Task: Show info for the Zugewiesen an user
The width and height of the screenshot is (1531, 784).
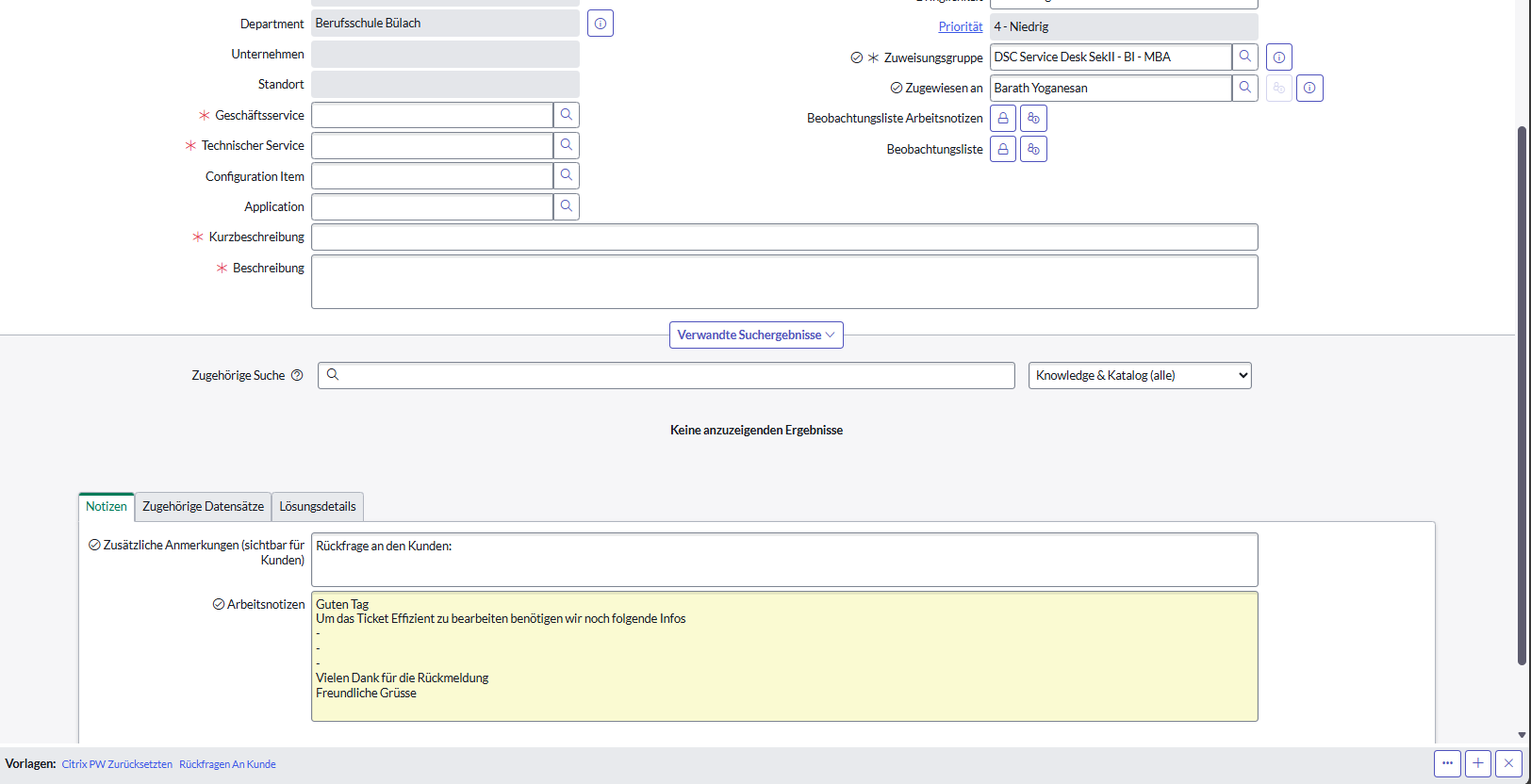Action: pyautogui.click(x=1309, y=89)
